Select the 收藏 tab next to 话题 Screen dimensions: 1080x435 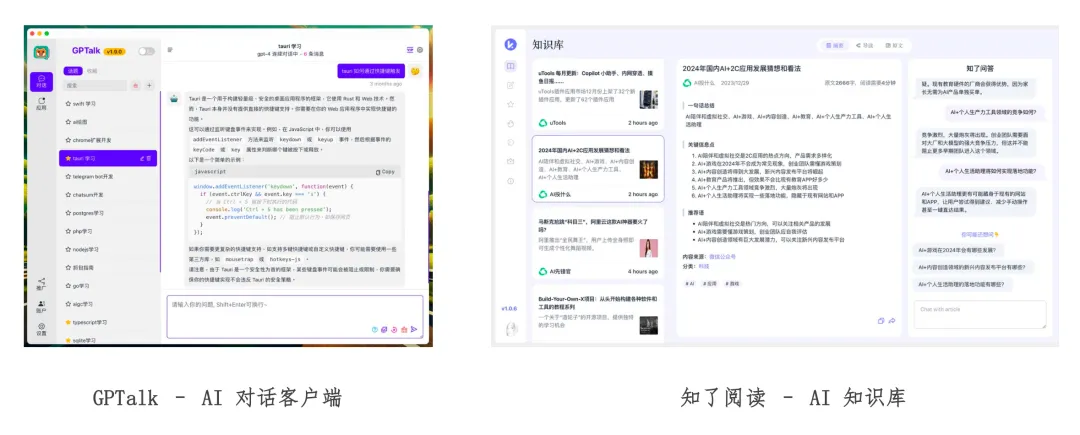[92, 71]
